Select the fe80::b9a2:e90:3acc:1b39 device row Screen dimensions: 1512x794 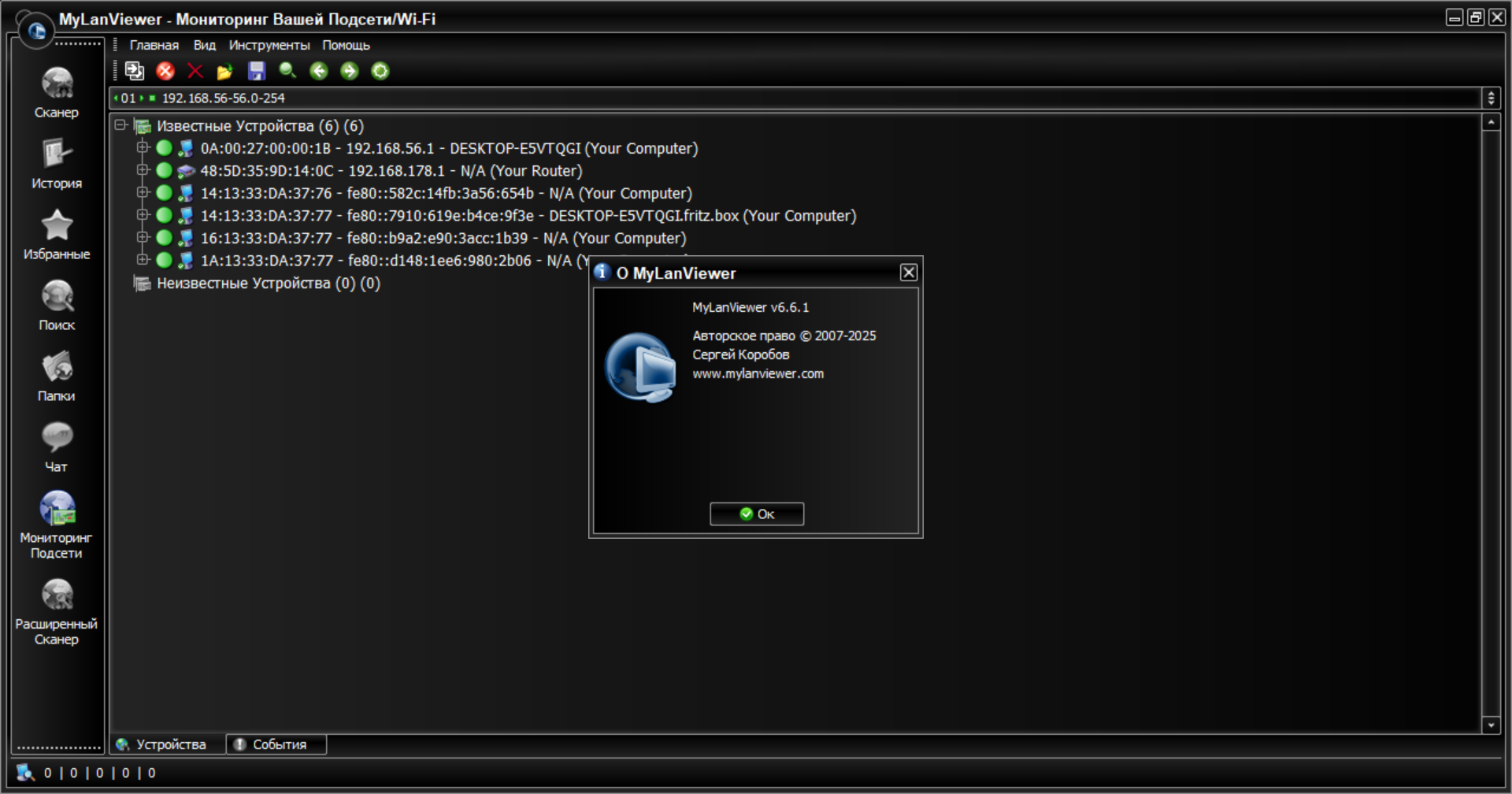click(443, 238)
